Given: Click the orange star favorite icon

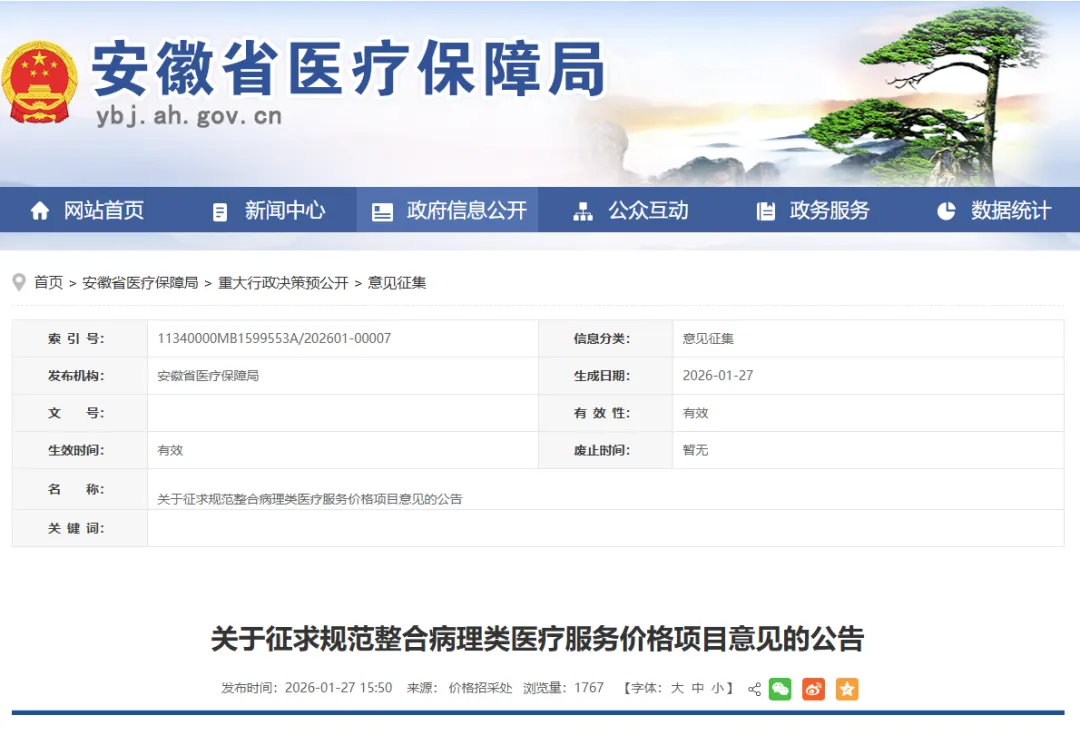Looking at the screenshot, I should [847, 689].
